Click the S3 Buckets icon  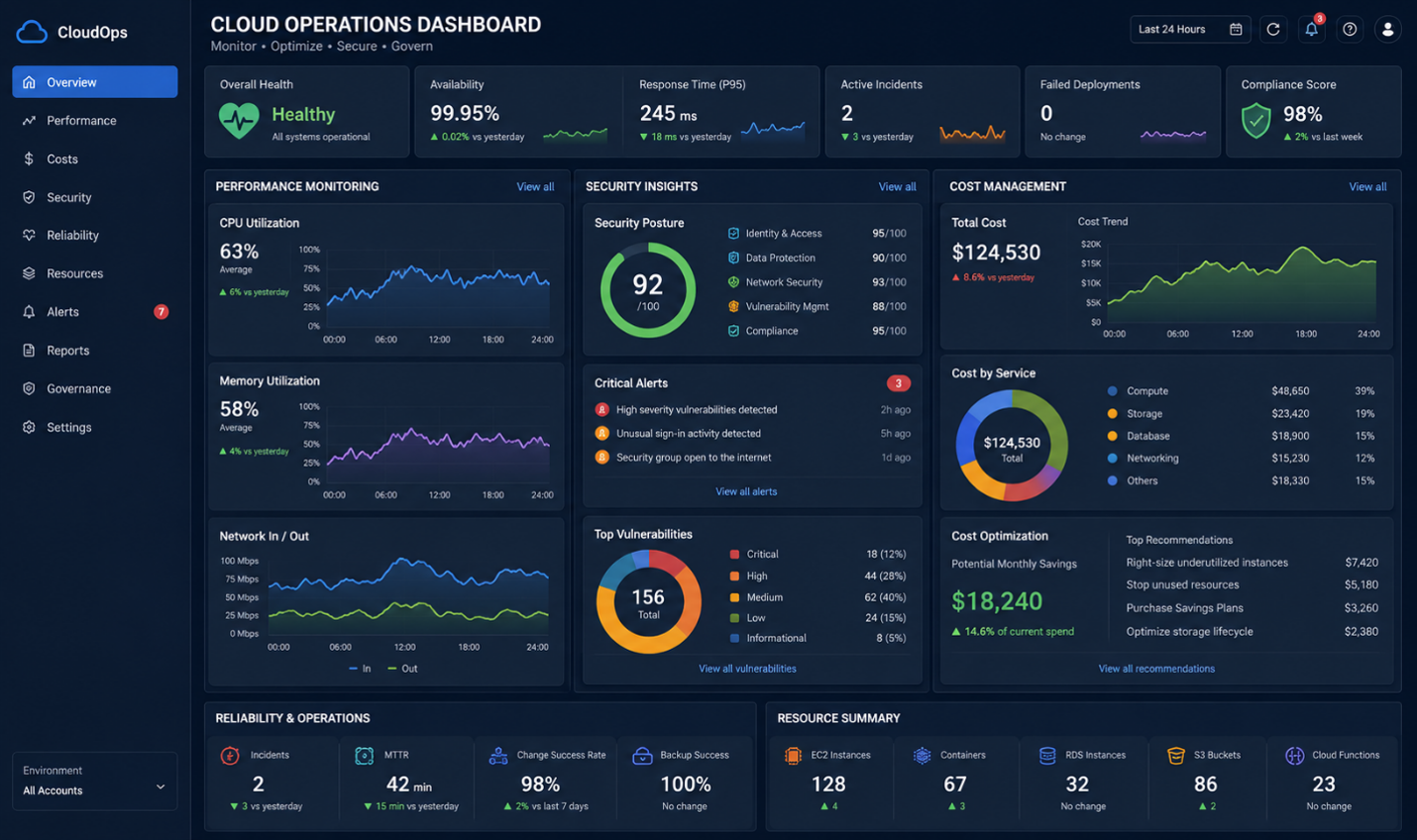(x=1176, y=756)
